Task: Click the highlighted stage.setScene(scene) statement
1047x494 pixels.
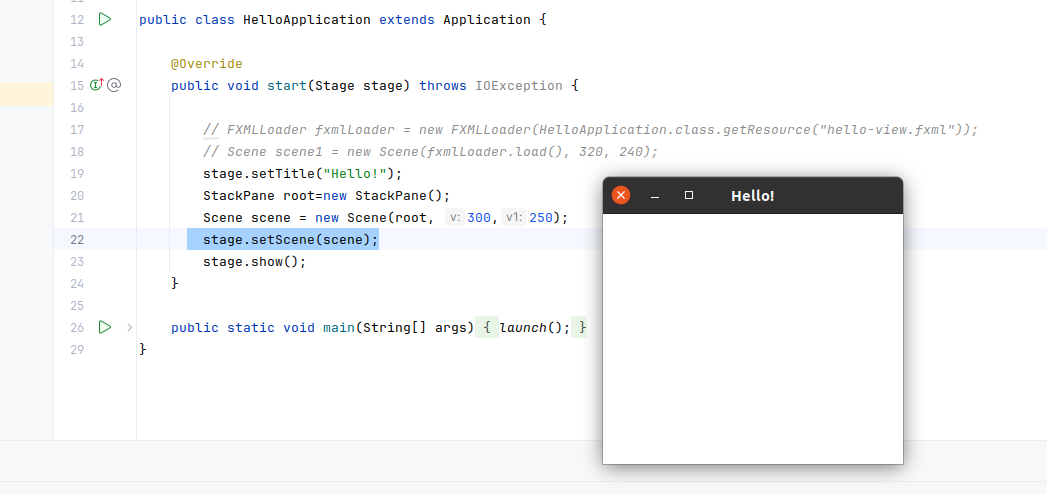Action: point(290,239)
